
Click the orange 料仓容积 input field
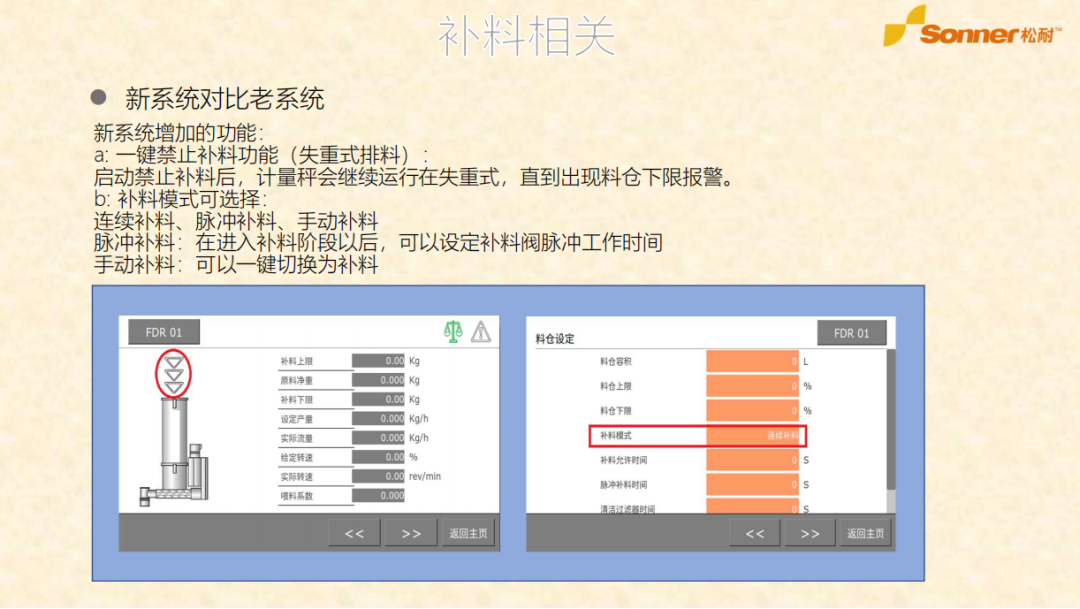(753, 360)
